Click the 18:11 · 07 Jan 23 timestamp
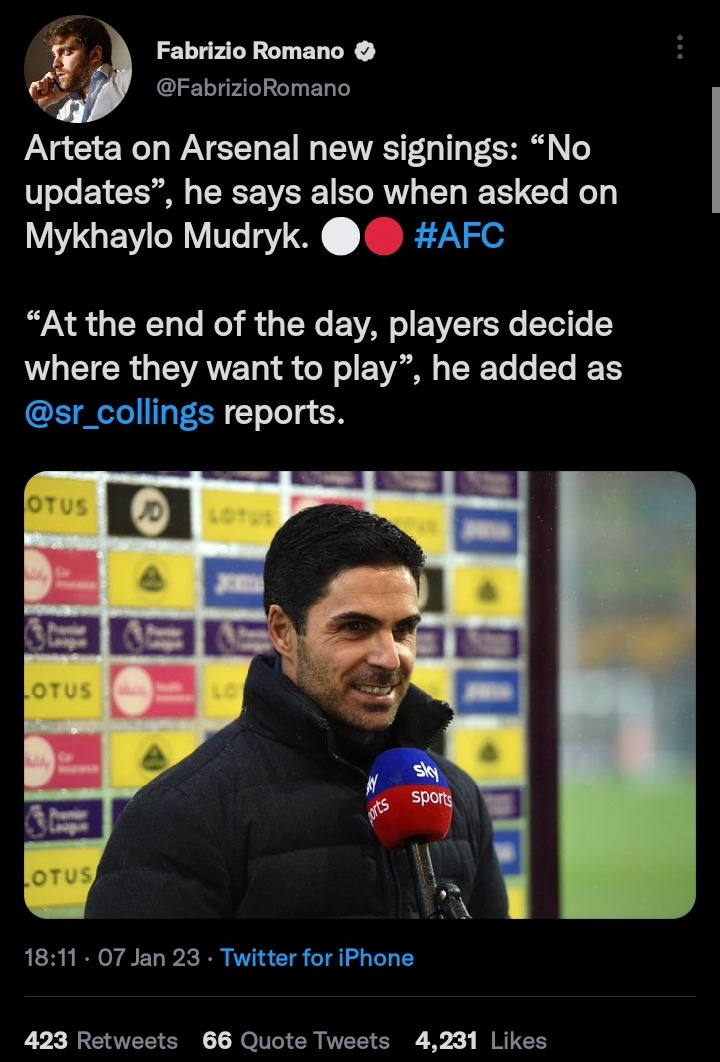Viewport: 720px width, 1062px height. [112, 958]
